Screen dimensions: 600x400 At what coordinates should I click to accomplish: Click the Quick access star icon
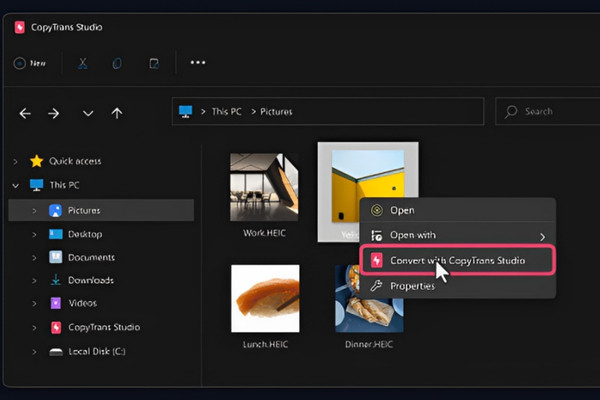point(36,161)
